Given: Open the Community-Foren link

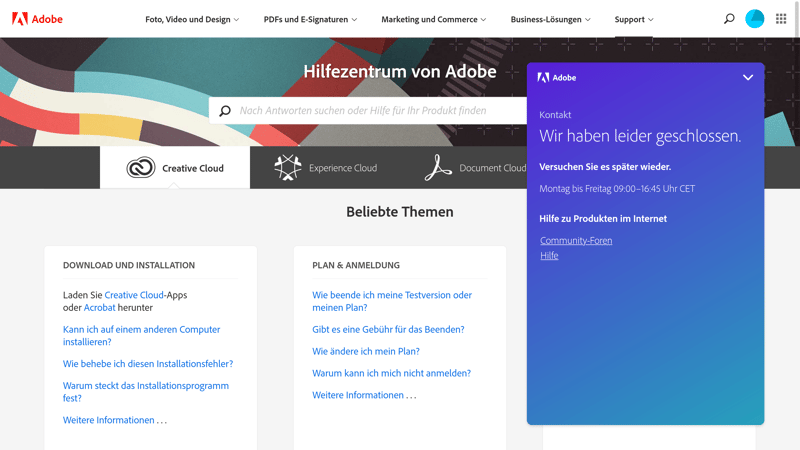Looking at the screenshot, I should [x=576, y=240].
